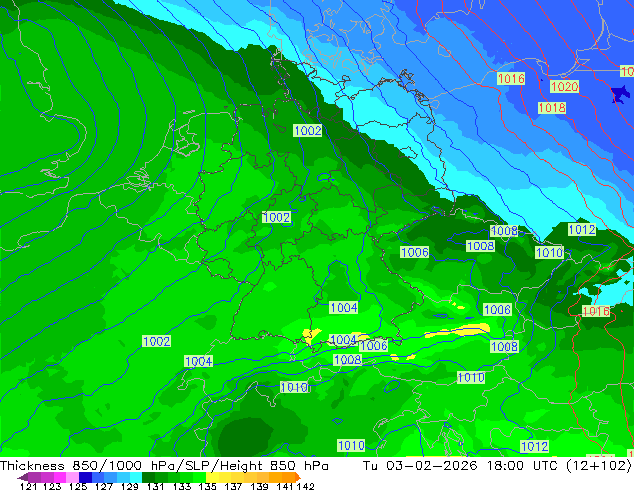Click the legend value 121
Image resolution: width=634 pixels, height=490 pixels.
[29, 486]
